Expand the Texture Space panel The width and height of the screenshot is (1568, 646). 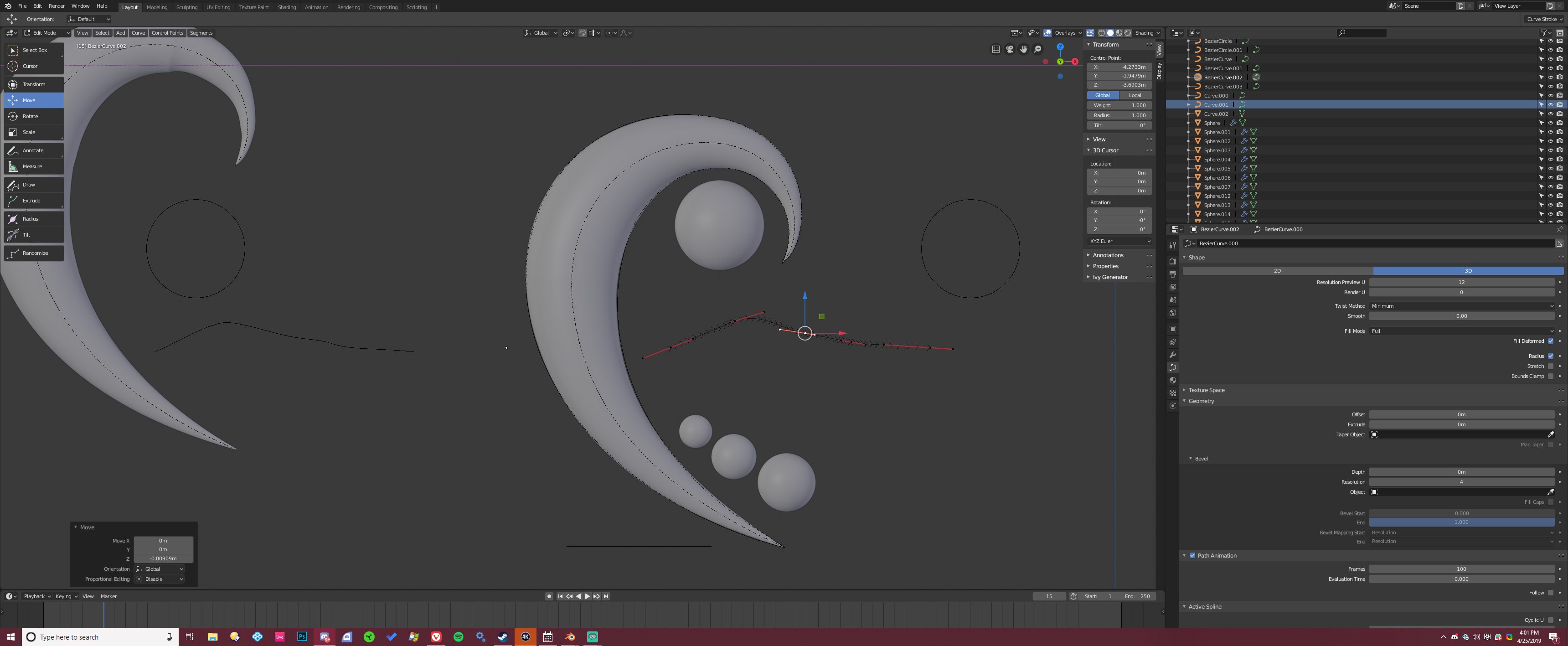[1206, 390]
